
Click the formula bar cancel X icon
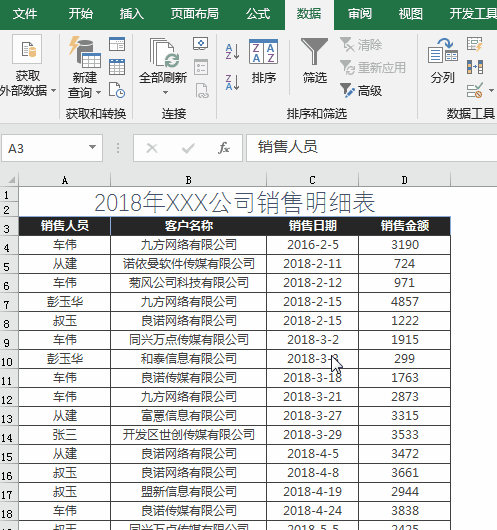152,148
